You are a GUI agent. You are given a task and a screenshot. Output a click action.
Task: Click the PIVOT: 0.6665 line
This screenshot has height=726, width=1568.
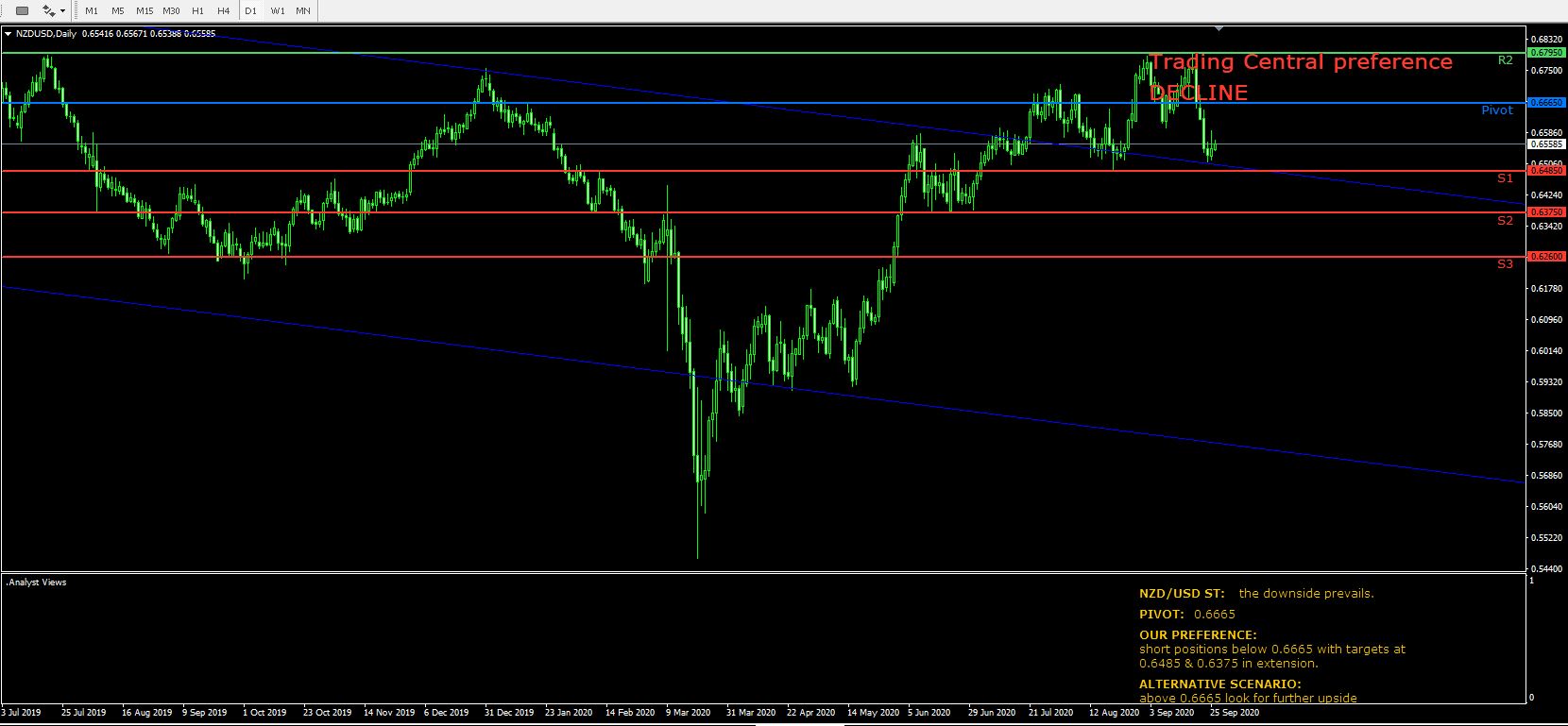pyautogui.click(x=1187, y=615)
